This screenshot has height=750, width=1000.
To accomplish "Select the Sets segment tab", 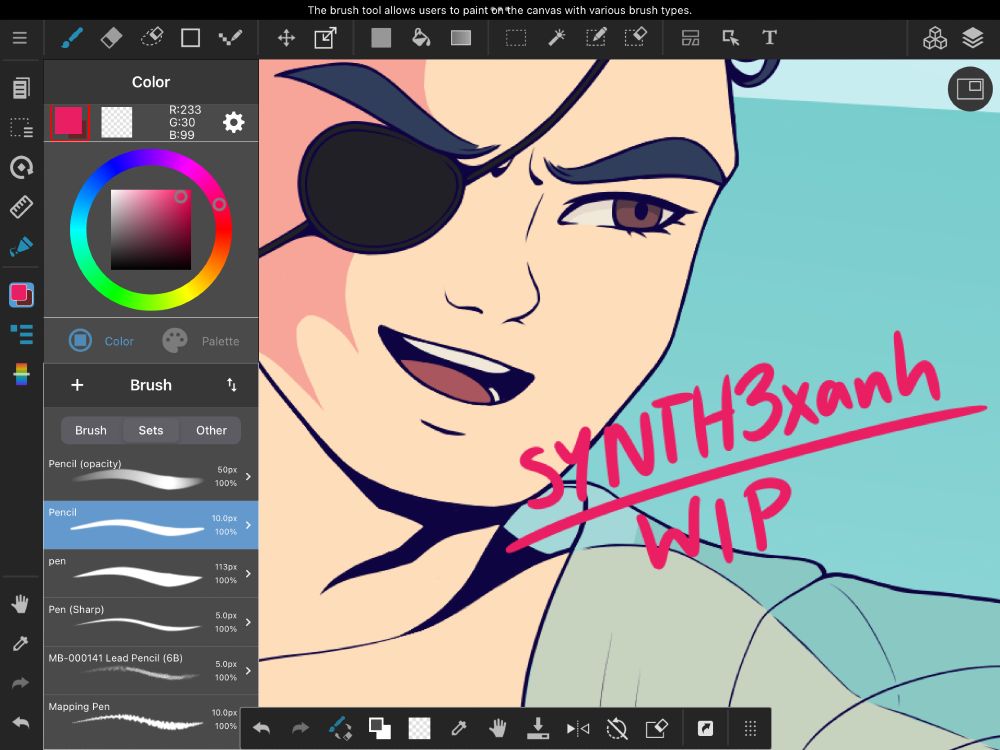I will pos(151,430).
